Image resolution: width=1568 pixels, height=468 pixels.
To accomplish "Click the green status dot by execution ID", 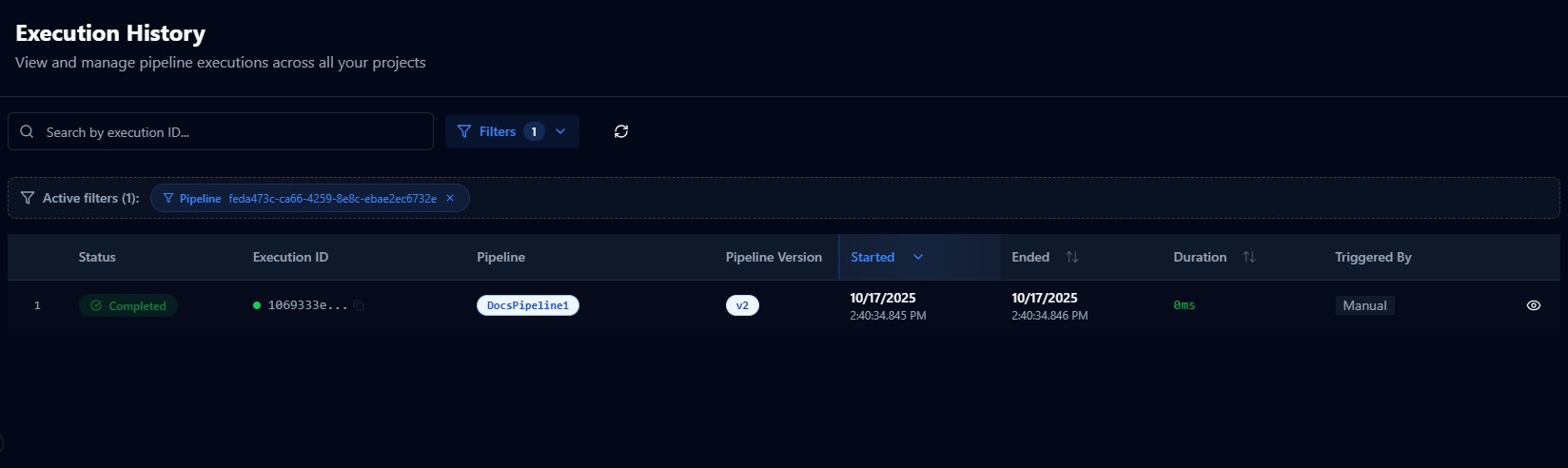I will click(x=257, y=305).
